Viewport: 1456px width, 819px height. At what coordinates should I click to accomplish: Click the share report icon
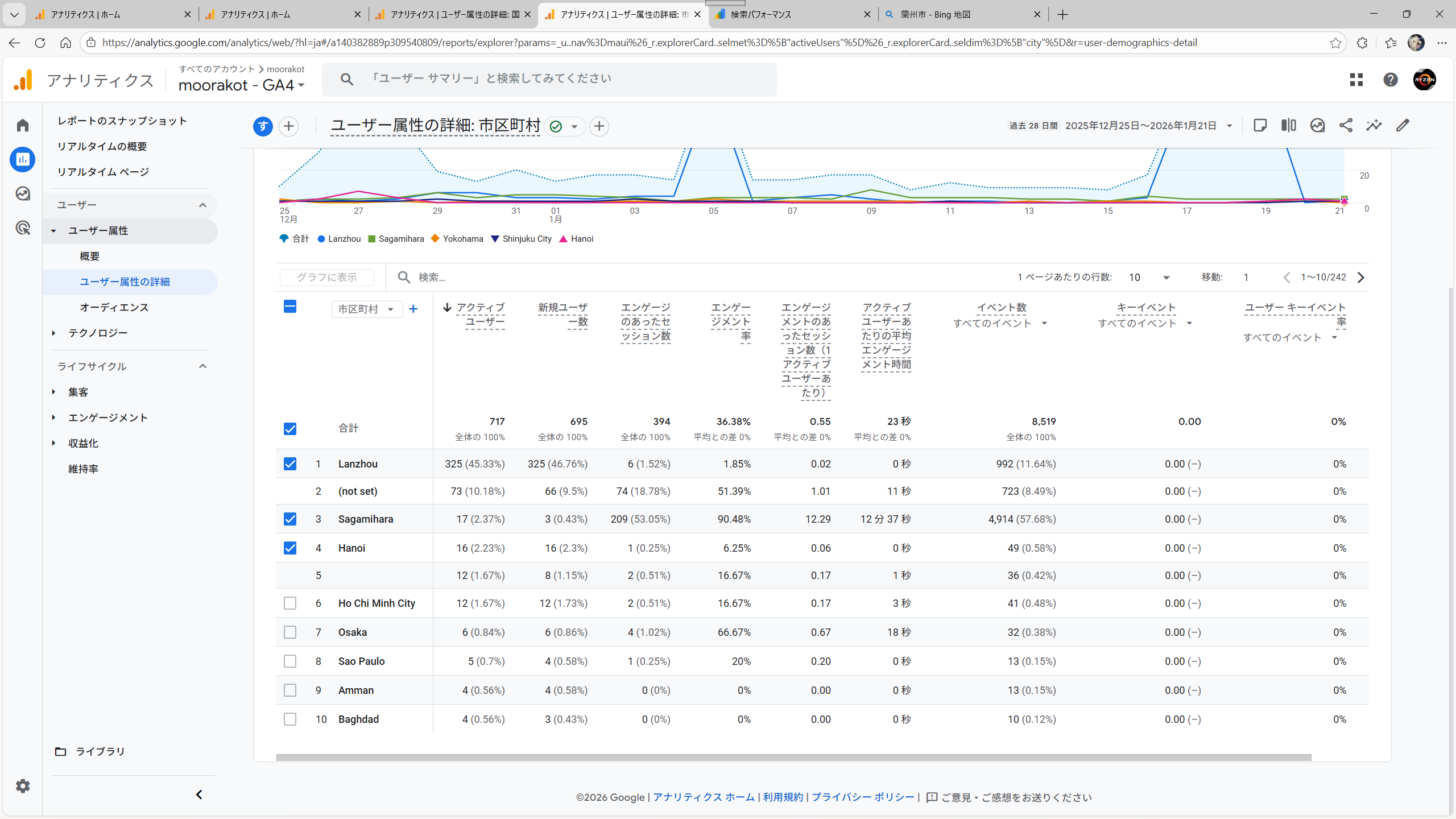[x=1345, y=126]
